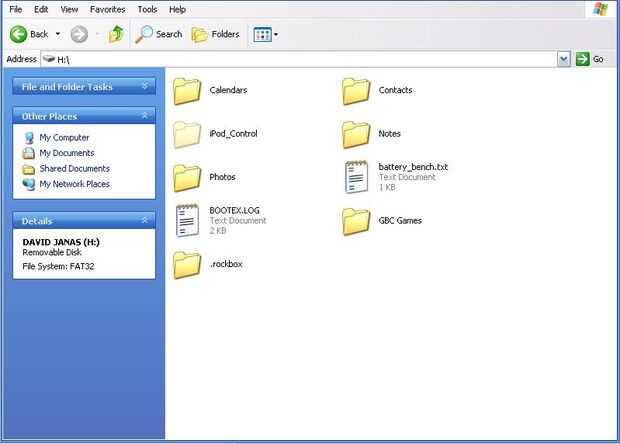Open the Favorites menu
620x444 pixels.
(x=108, y=9)
